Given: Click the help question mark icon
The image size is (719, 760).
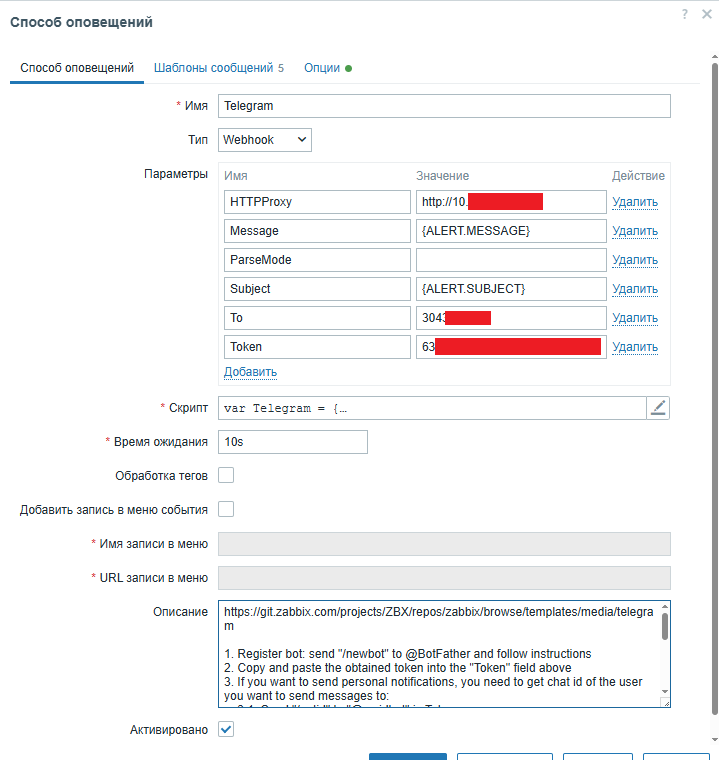Looking at the screenshot, I should 684,14.
